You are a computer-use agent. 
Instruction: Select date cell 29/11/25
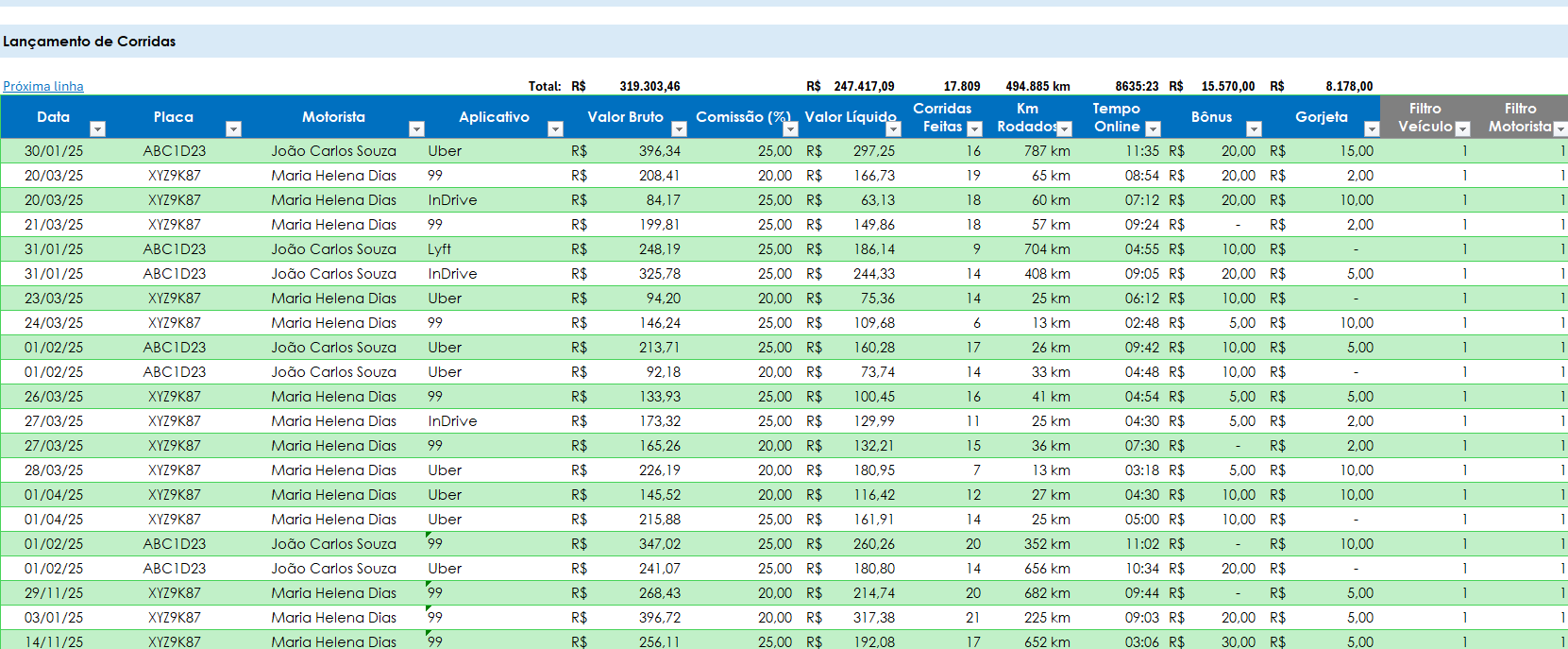(x=54, y=593)
